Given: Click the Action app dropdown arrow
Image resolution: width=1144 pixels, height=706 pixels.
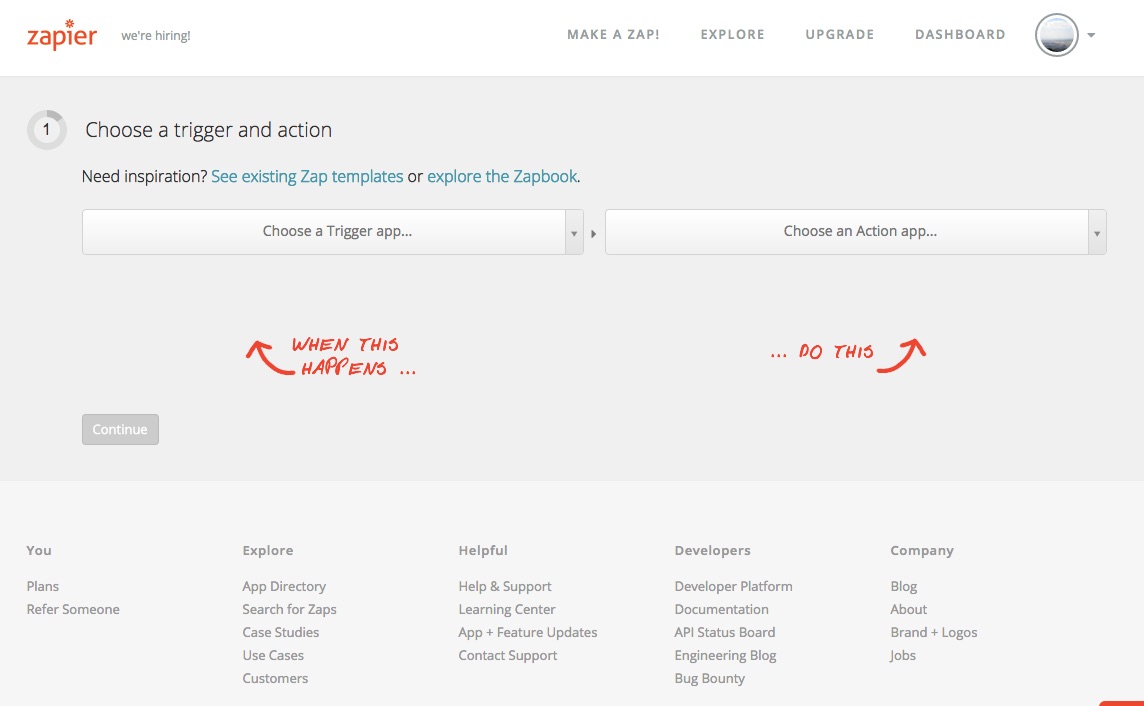Looking at the screenshot, I should [1097, 233].
